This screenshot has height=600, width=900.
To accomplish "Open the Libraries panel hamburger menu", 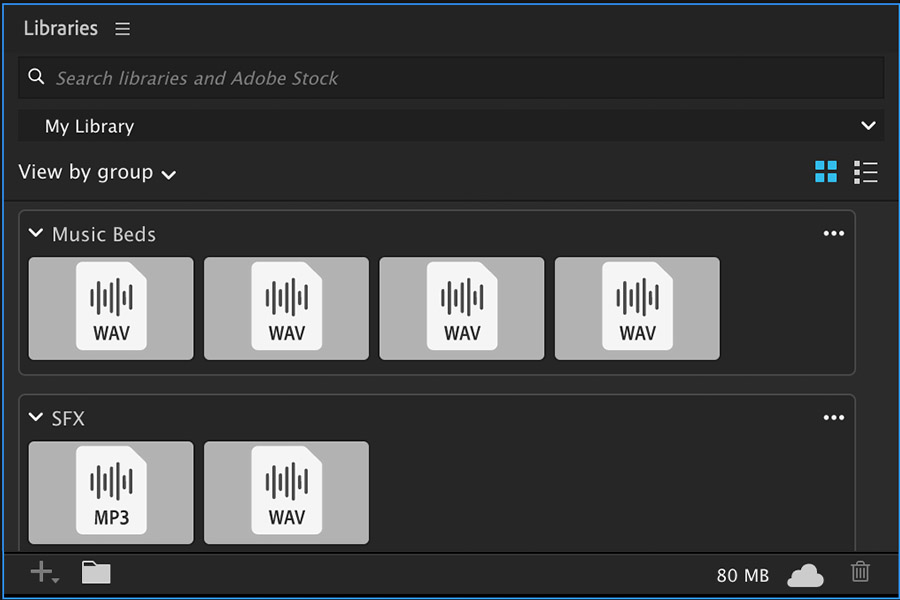I will (x=122, y=29).
